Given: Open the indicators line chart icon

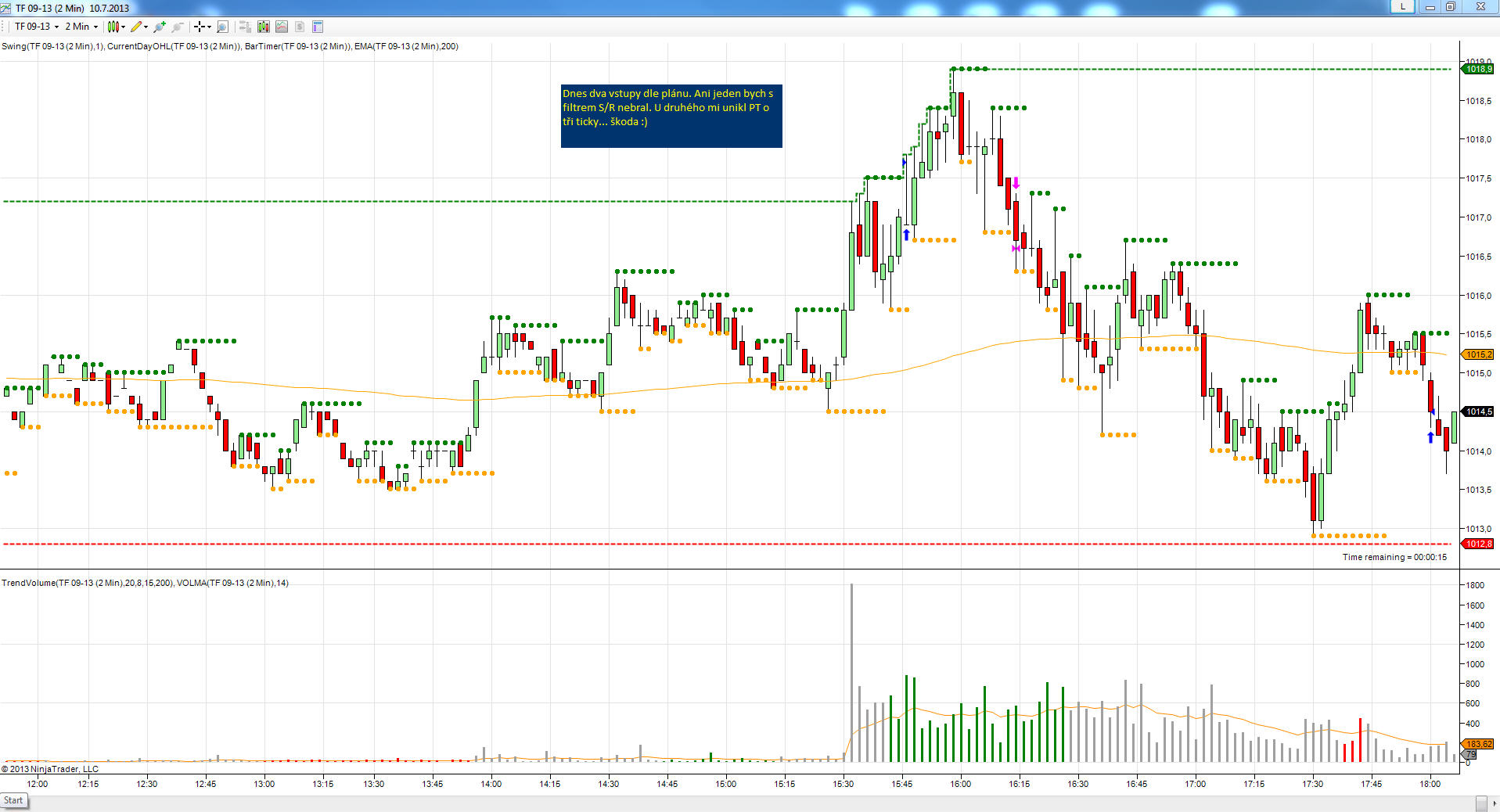Looking at the screenshot, I should [282, 27].
